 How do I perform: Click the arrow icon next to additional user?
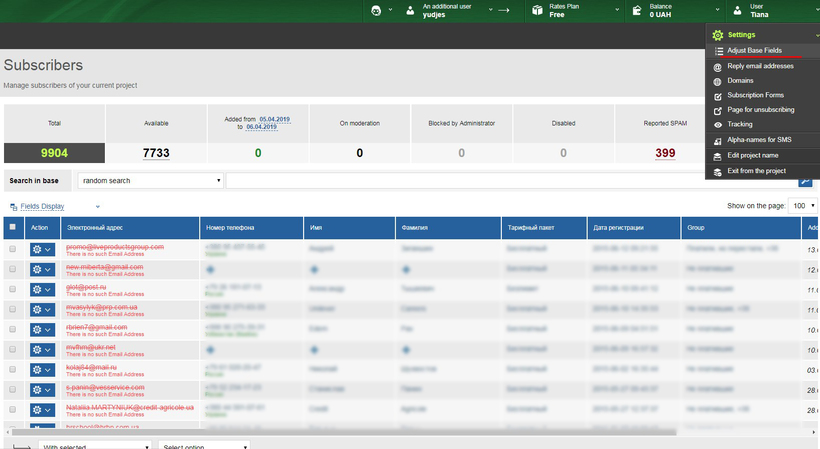tap(504, 10)
